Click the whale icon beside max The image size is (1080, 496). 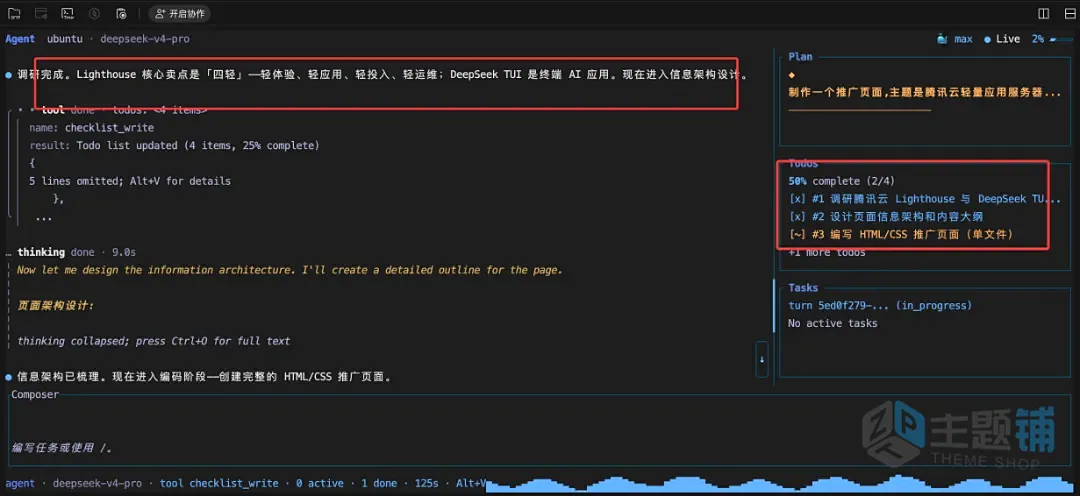point(942,39)
